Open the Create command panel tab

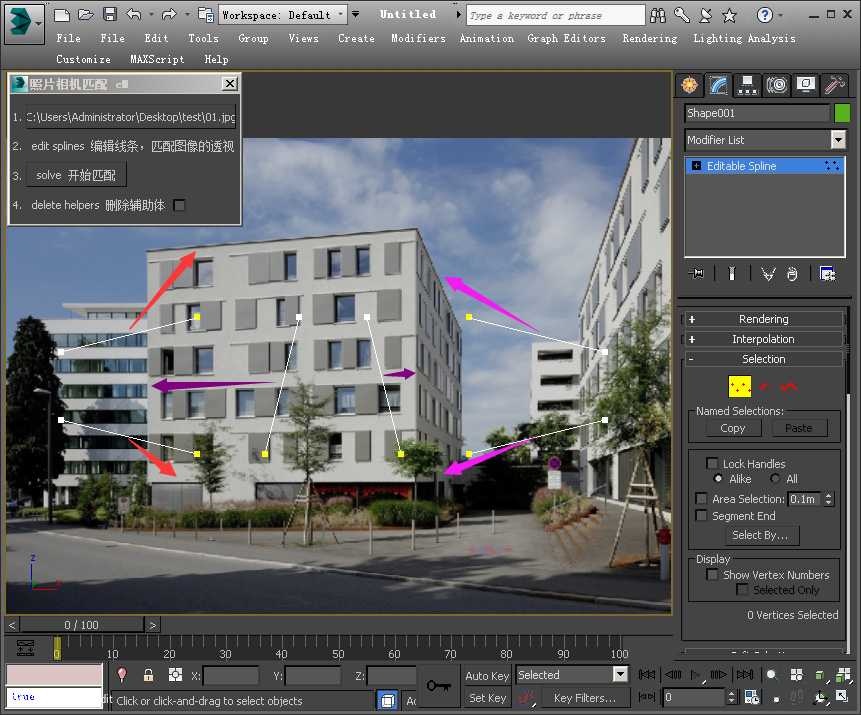coord(688,85)
